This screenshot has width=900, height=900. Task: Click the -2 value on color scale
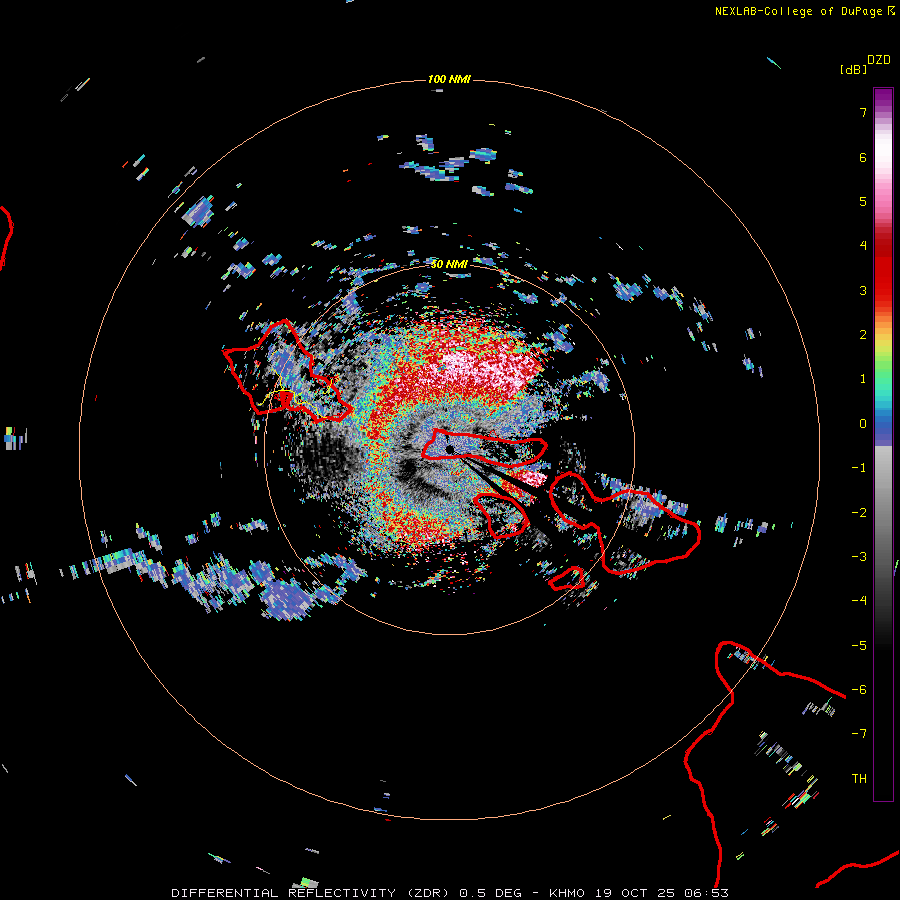(859, 512)
